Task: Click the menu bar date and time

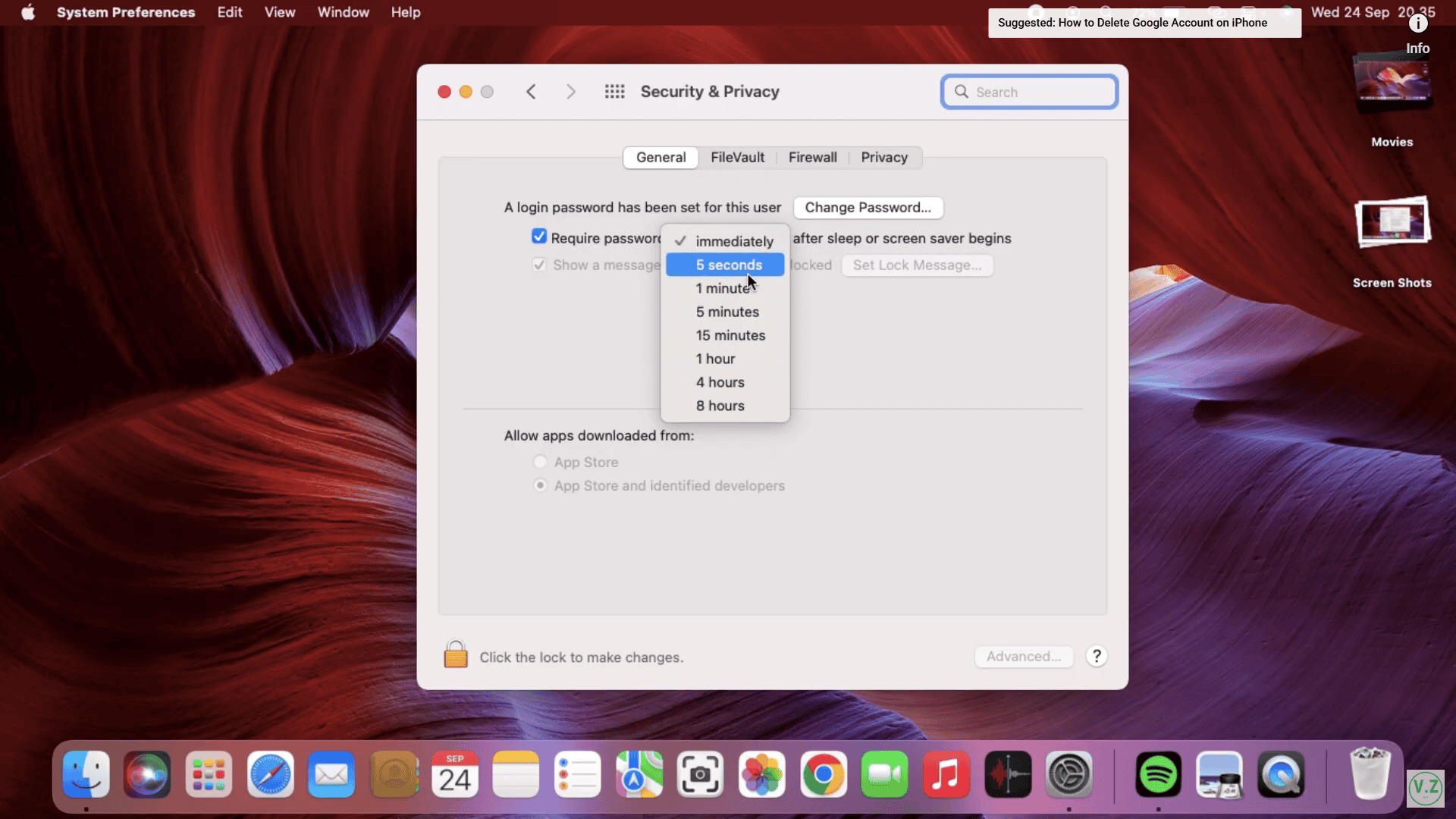Action: (1373, 12)
